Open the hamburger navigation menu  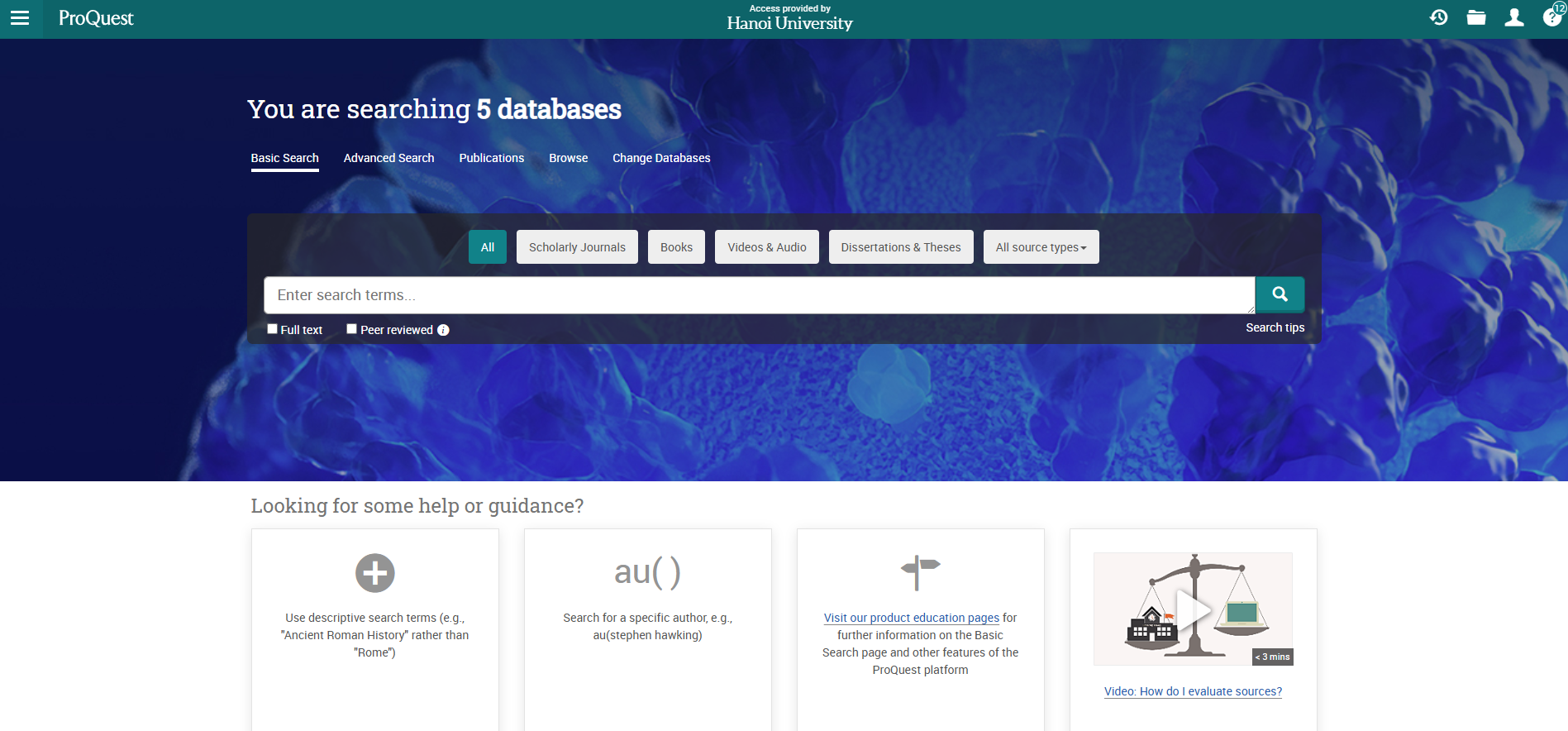pos(20,18)
